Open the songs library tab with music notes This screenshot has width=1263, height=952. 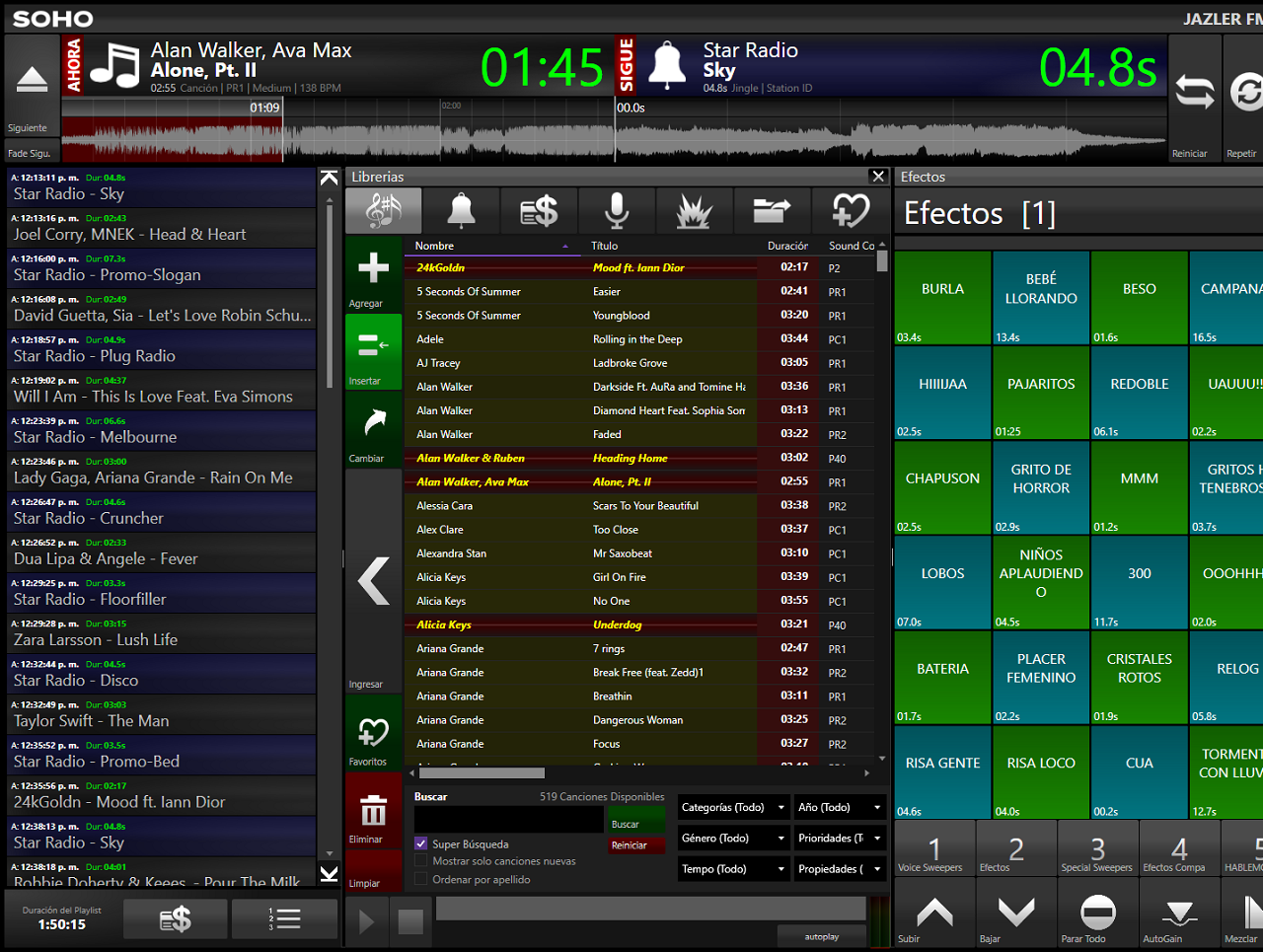coord(384,211)
